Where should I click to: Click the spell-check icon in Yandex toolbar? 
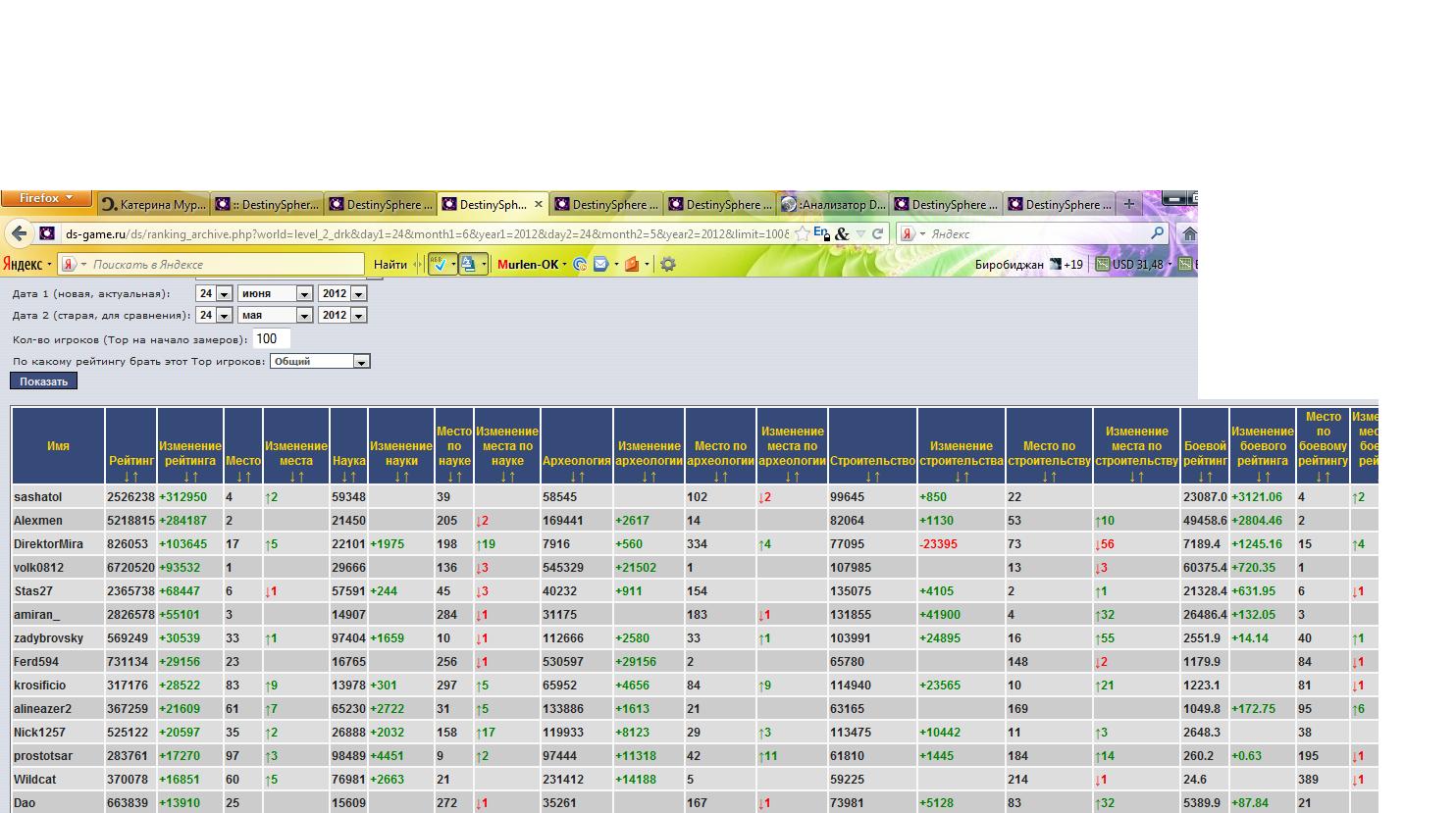pos(439,264)
